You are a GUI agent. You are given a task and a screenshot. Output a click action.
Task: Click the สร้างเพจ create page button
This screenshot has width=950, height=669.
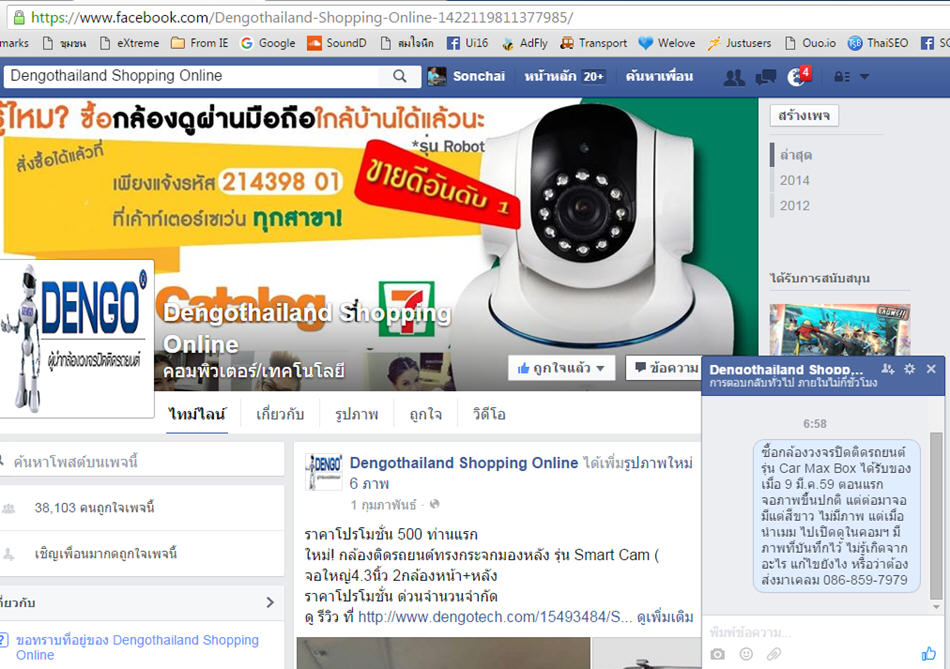coord(804,115)
